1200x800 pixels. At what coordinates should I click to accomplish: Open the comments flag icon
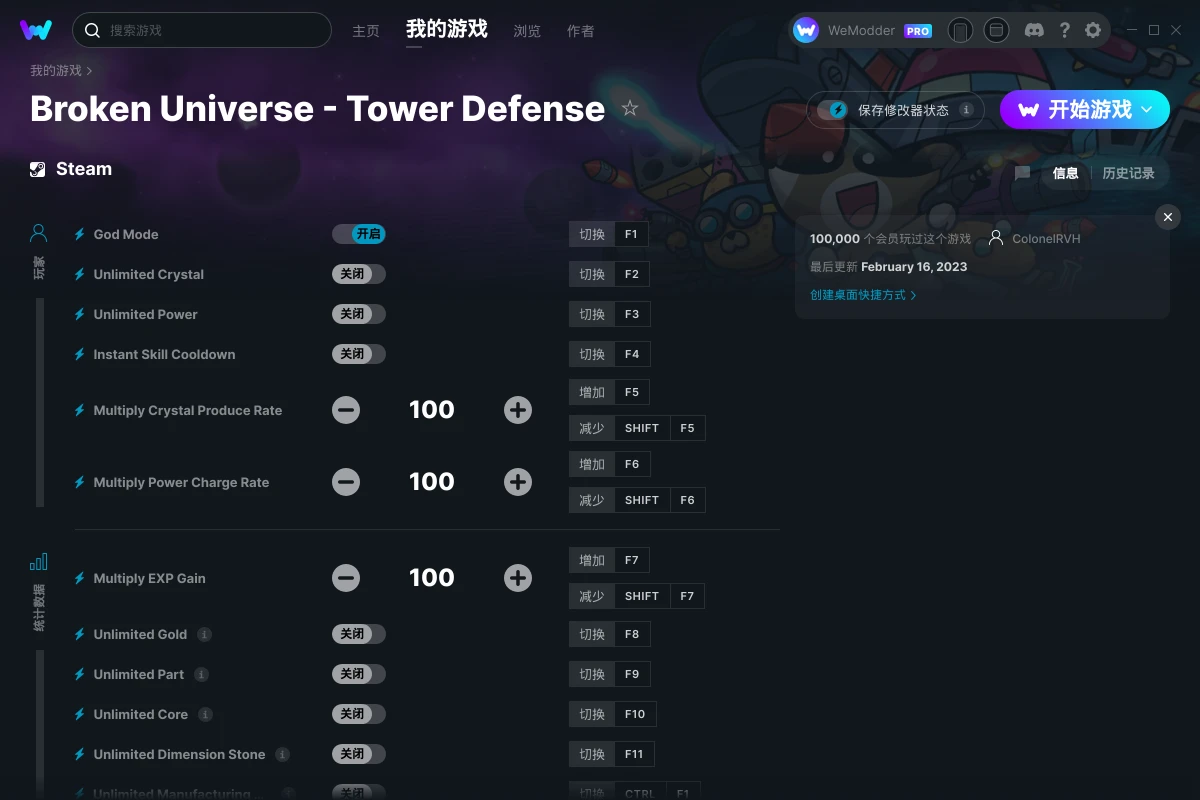(x=1022, y=173)
